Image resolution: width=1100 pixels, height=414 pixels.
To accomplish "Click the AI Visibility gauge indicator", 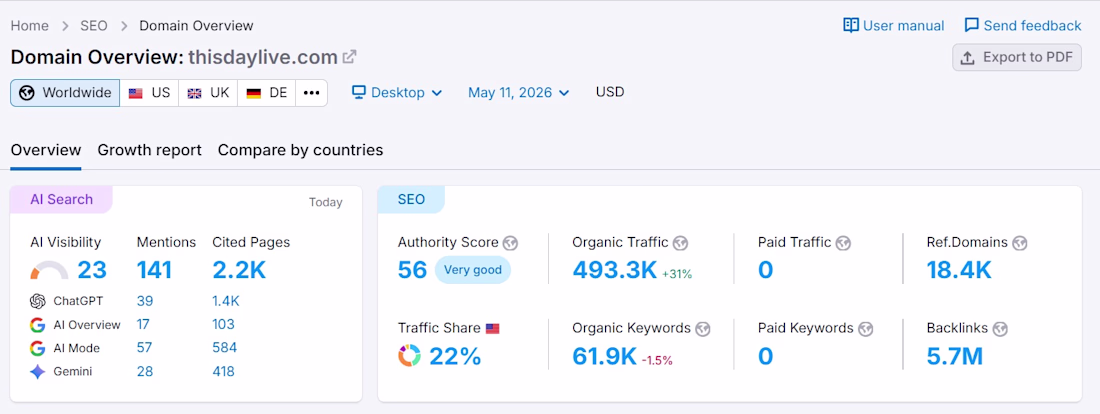I will pyautogui.click(x=50, y=270).
